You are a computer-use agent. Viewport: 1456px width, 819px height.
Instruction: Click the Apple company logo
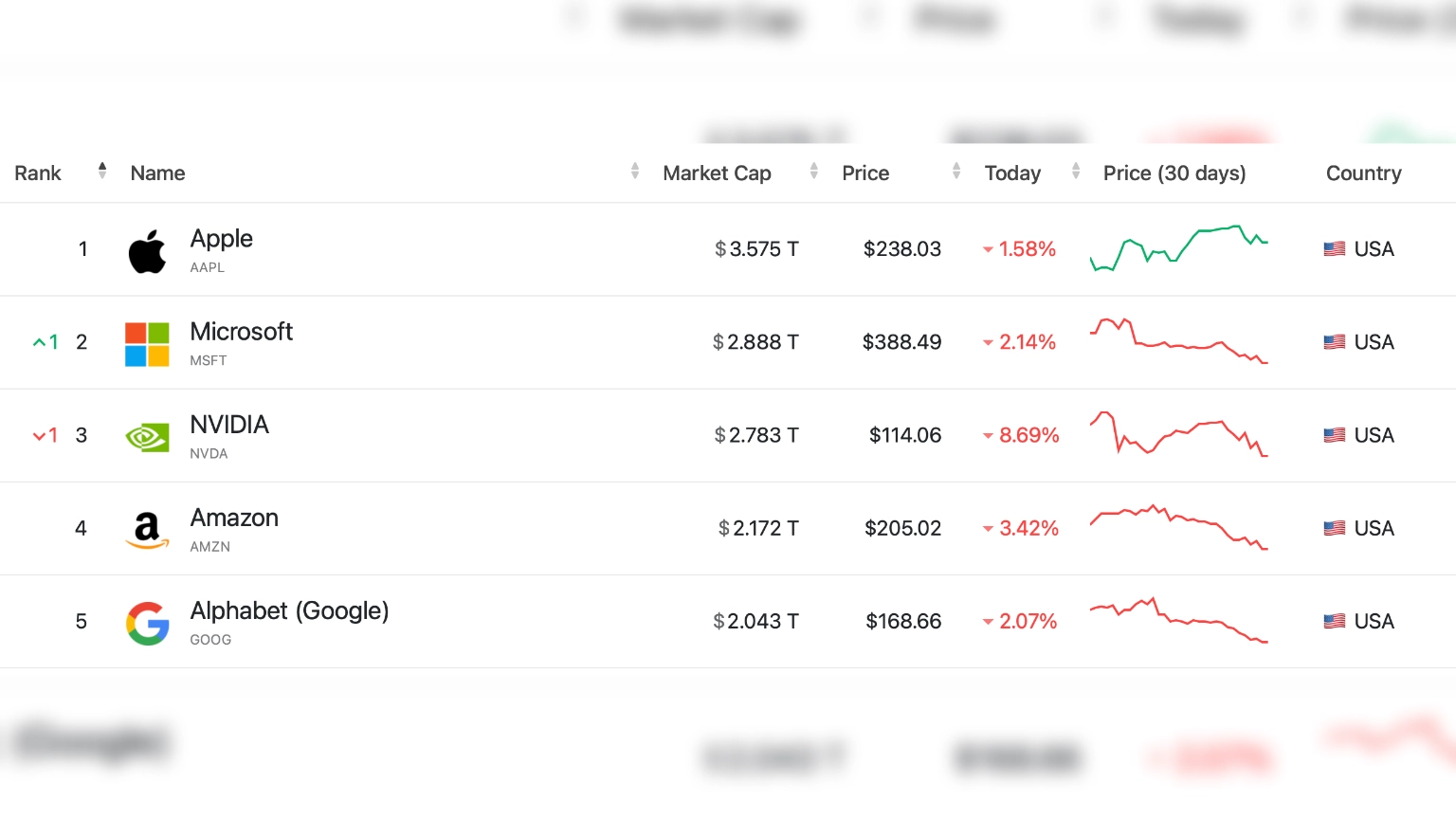coord(147,251)
